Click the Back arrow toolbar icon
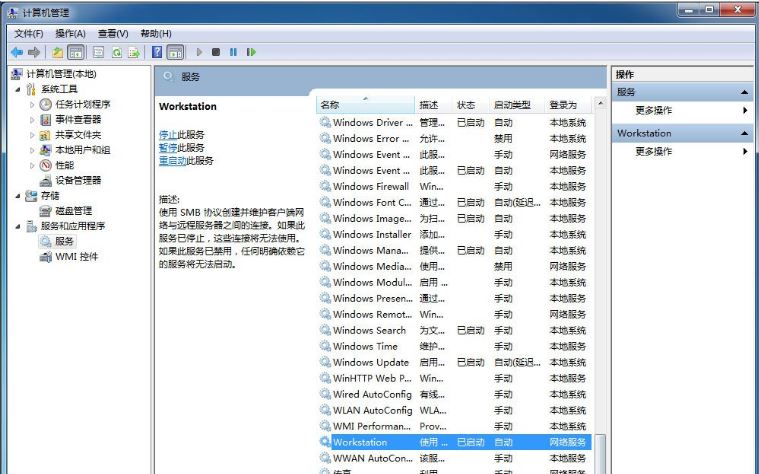 click(17, 52)
